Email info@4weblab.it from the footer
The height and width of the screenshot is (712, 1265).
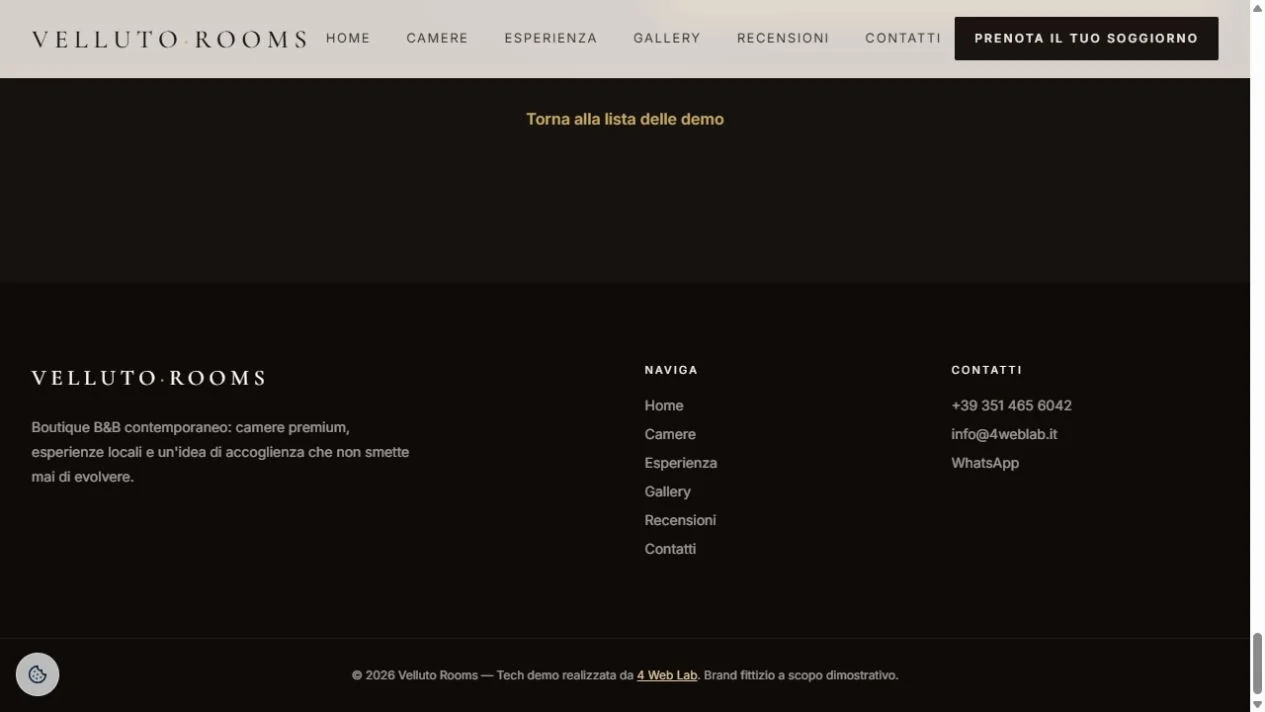tap(1004, 434)
